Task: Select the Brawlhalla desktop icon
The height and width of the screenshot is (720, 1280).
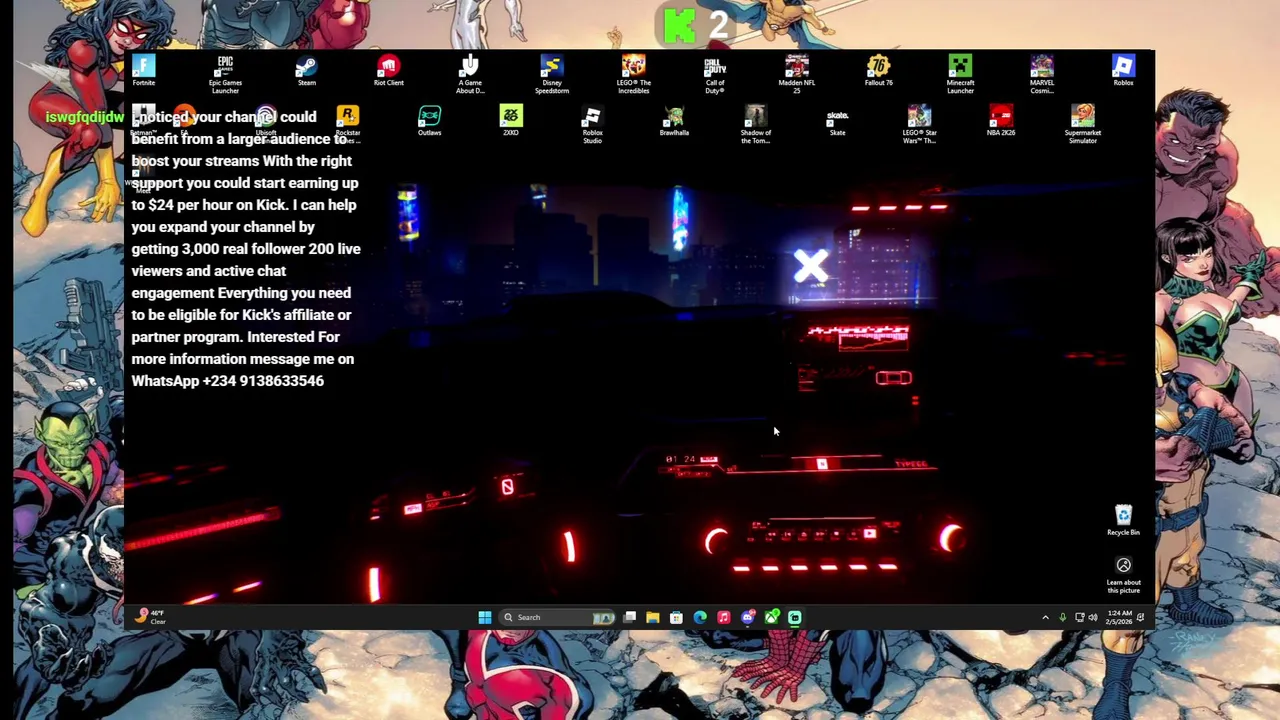Action: tap(674, 121)
